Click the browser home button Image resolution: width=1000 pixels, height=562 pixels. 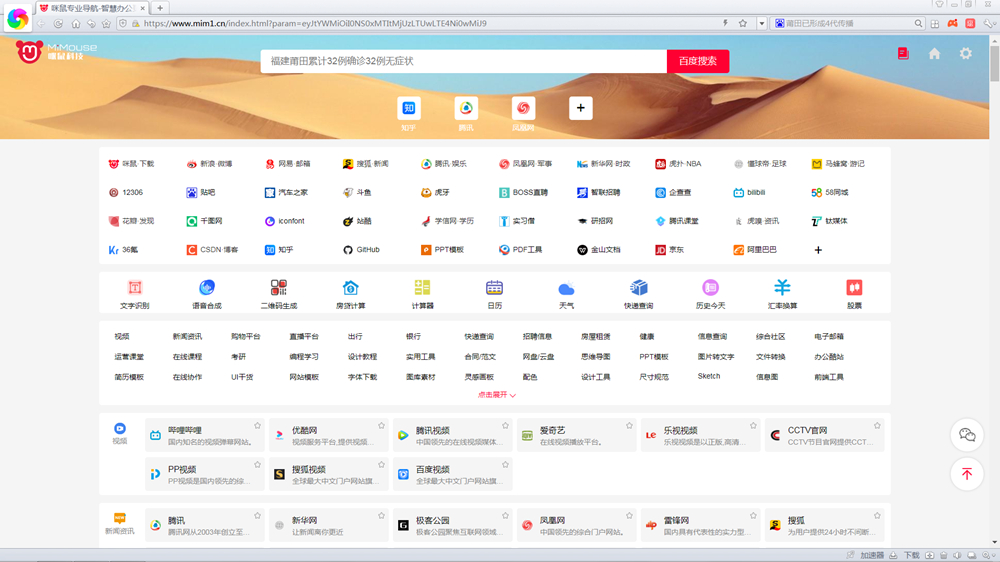tap(75, 24)
